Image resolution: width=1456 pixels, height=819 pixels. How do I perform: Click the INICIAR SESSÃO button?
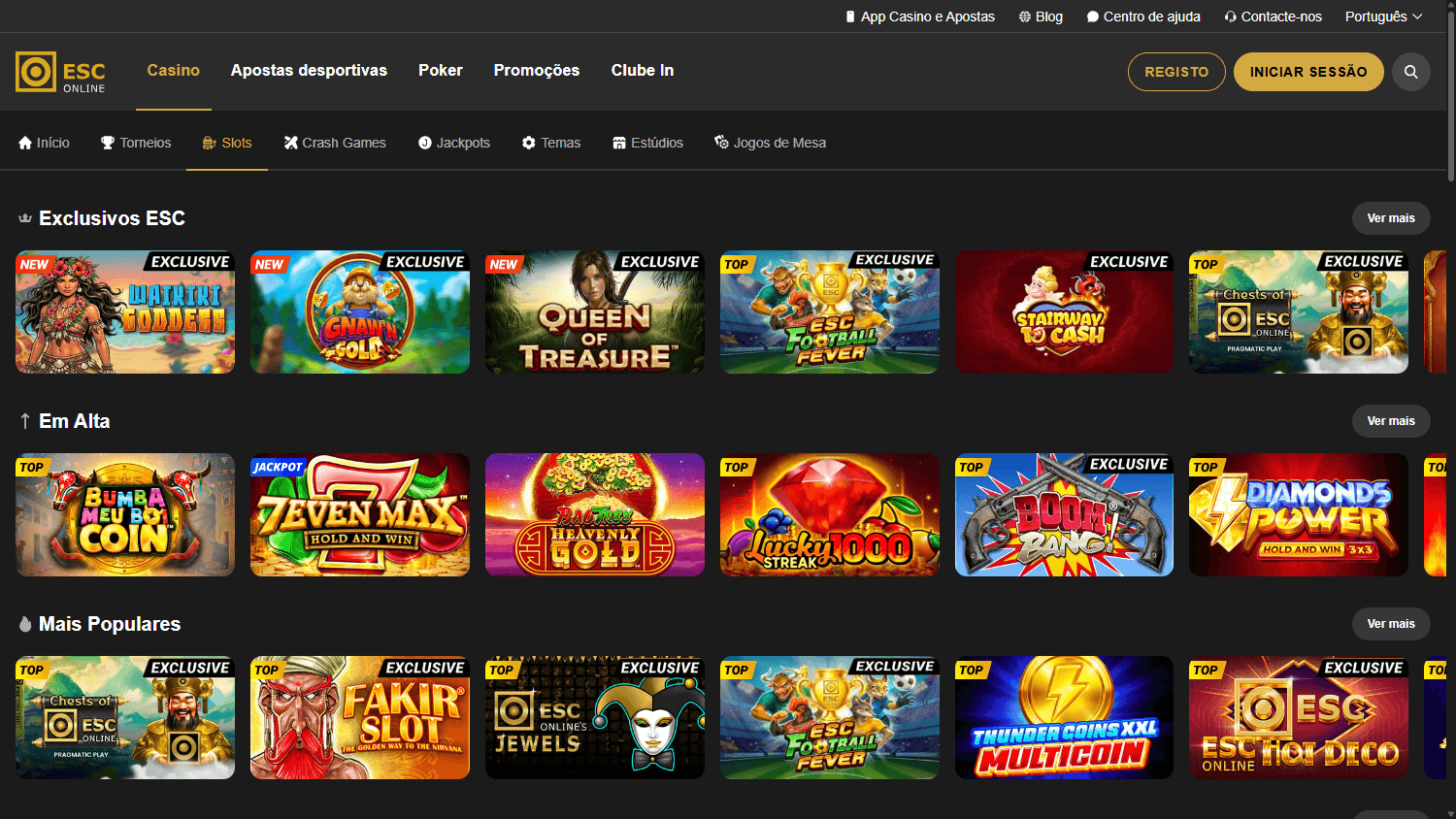click(x=1308, y=72)
